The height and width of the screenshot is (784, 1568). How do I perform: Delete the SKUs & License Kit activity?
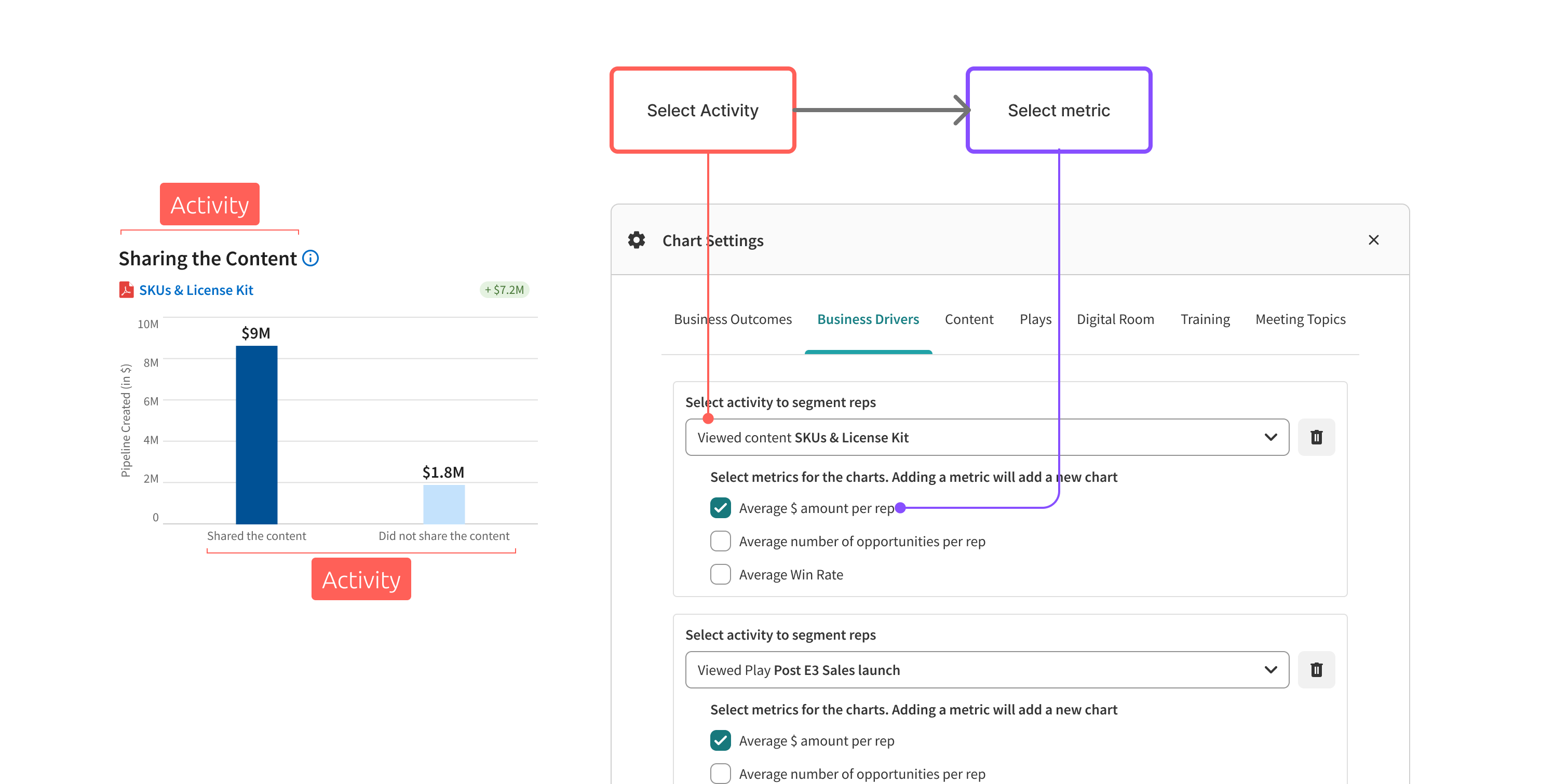pyautogui.click(x=1316, y=437)
